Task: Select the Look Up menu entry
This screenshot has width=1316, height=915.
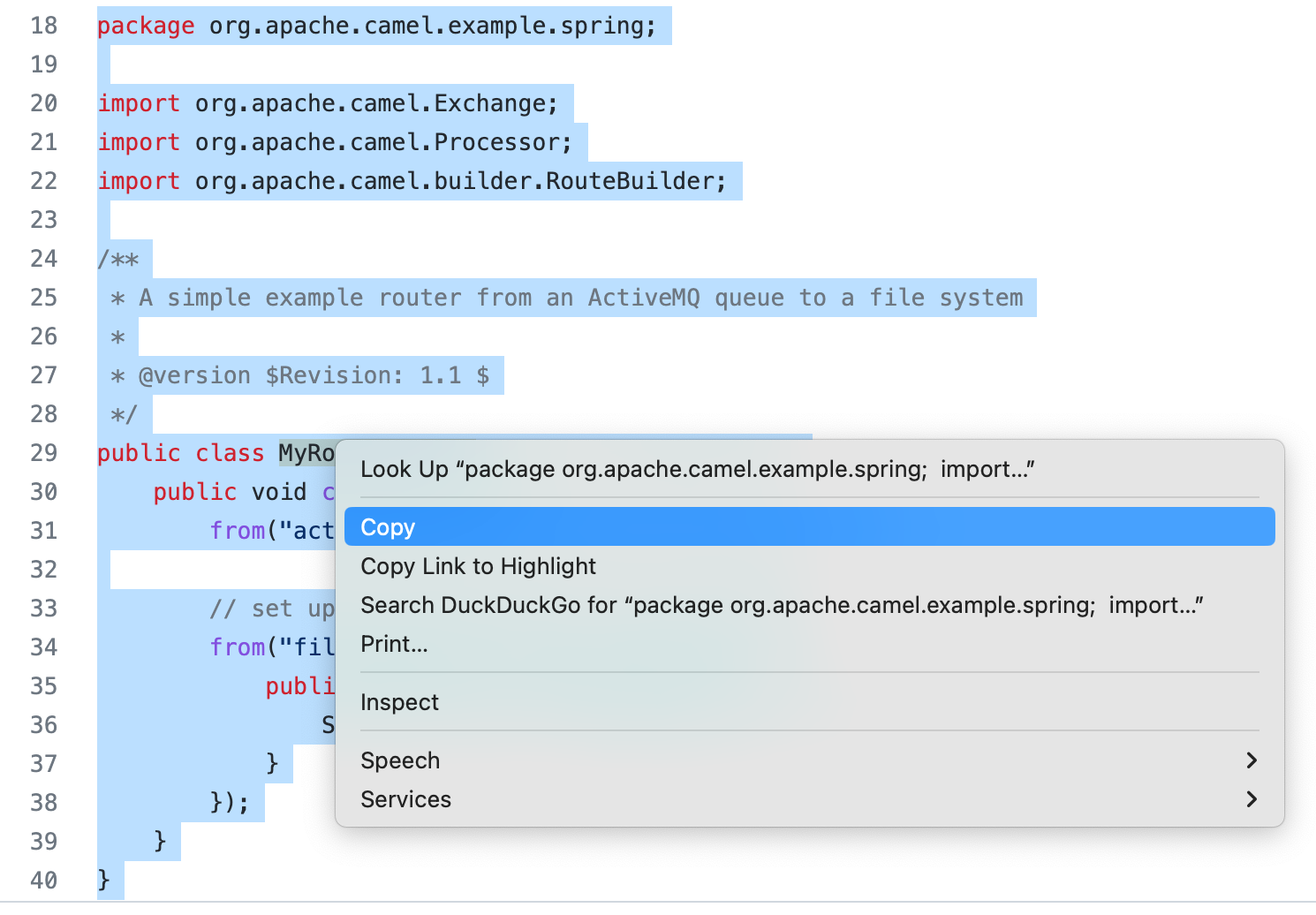Action: pyautogui.click(x=697, y=469)
